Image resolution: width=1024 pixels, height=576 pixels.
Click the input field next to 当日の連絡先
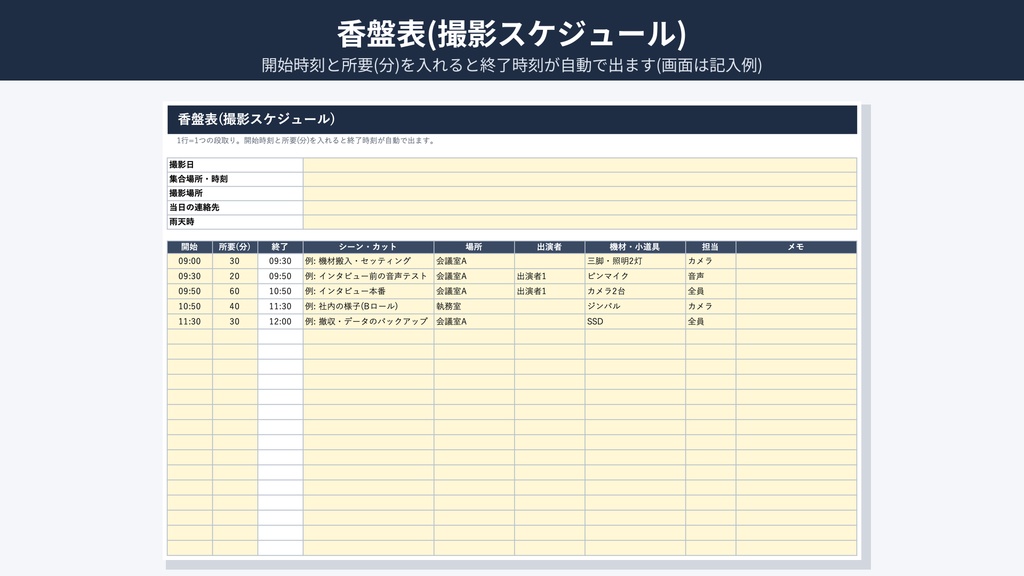point(579,208)
